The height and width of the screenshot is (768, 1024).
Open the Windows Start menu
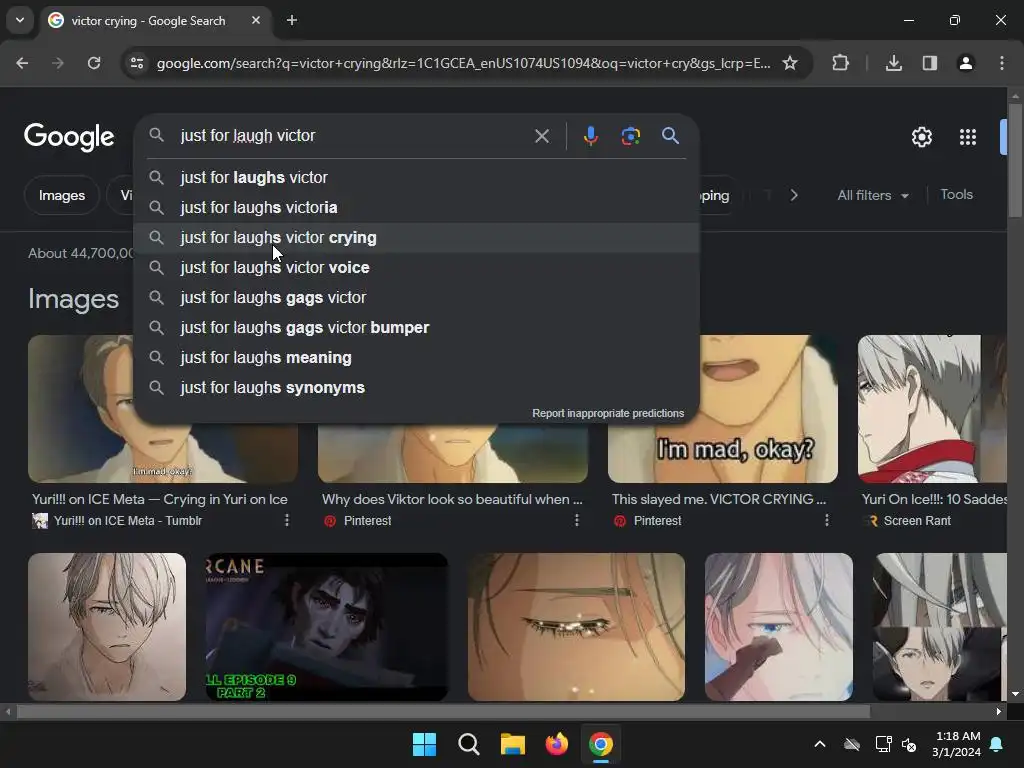click(x=424, y=744)
